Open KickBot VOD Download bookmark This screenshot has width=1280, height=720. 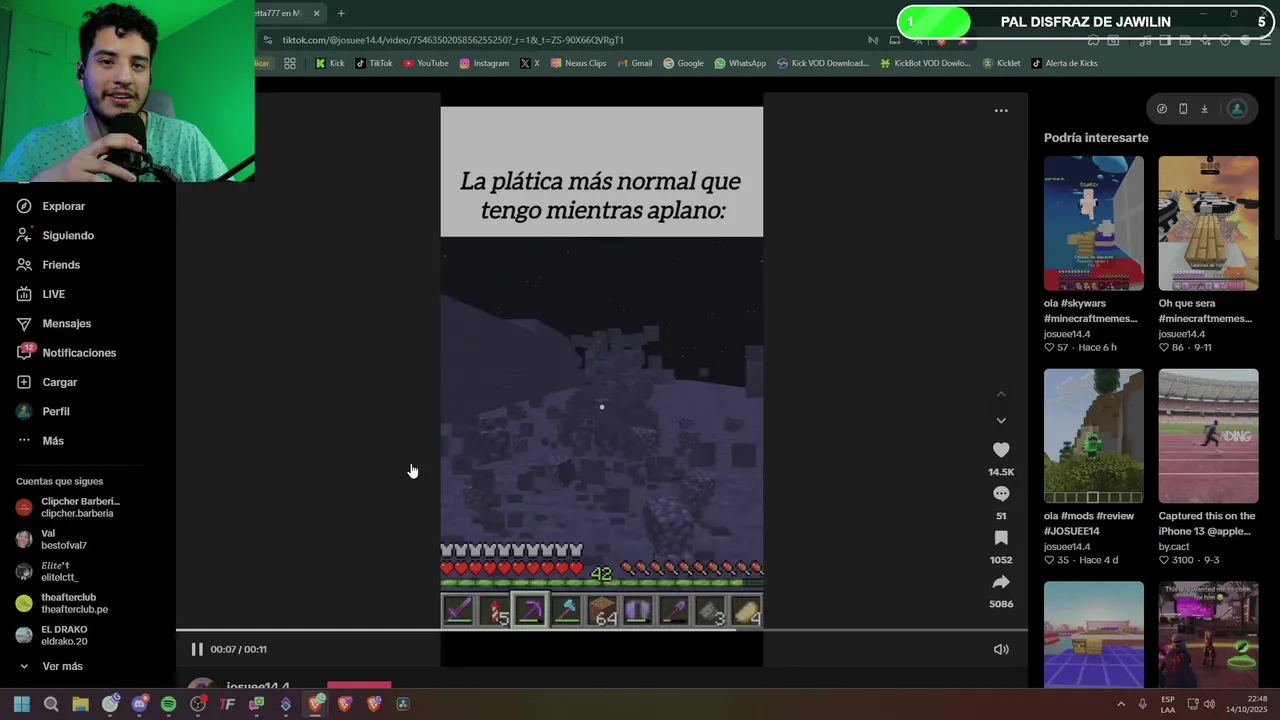point(925,63)
